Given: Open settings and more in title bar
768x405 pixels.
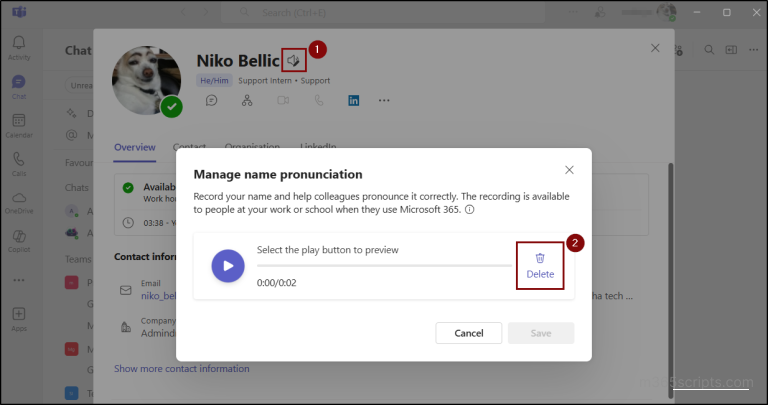Looking at the screenshot, I should [x=573, y=12].
